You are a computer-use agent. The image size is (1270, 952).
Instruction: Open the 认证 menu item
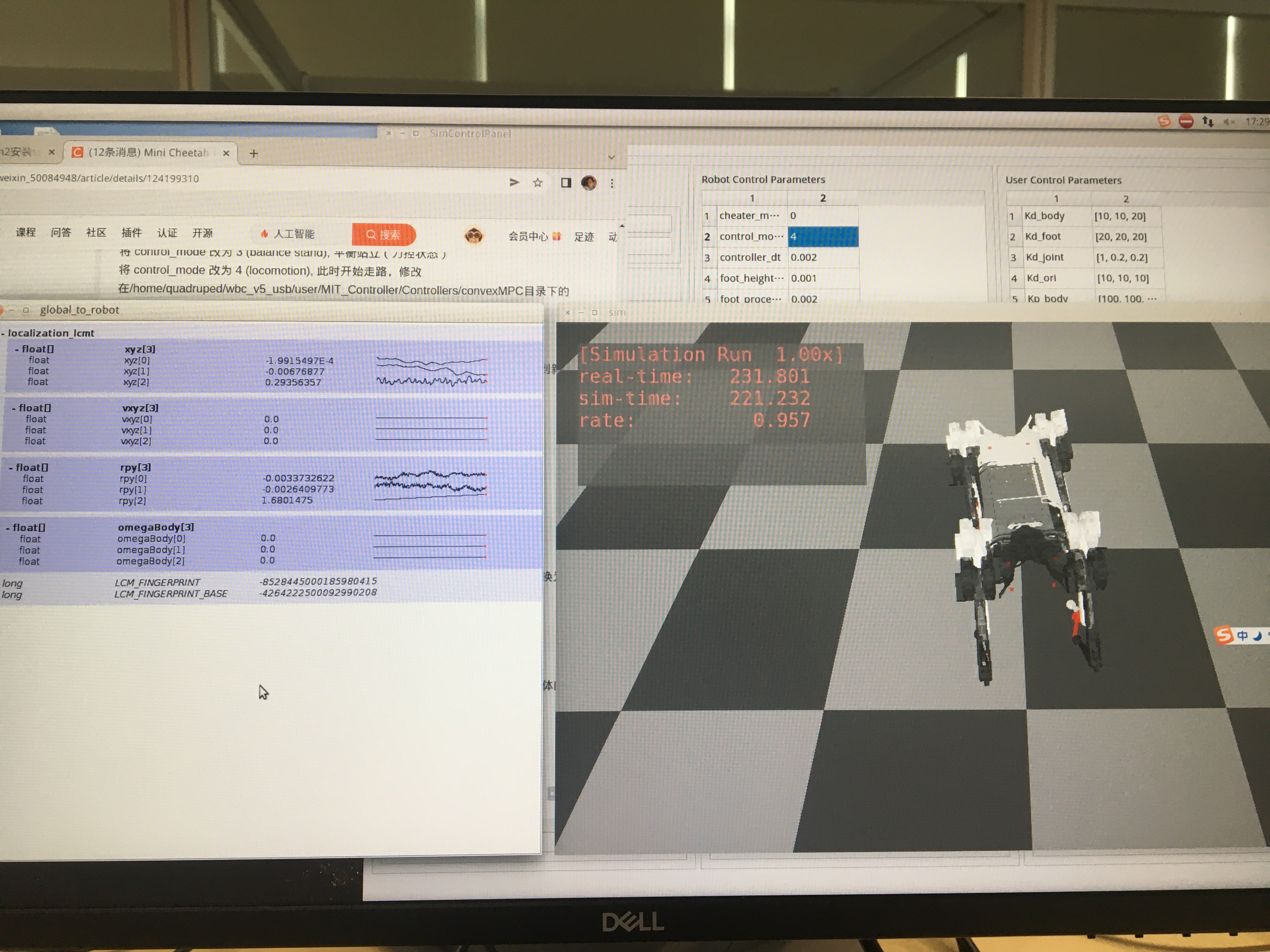[167, 233]
